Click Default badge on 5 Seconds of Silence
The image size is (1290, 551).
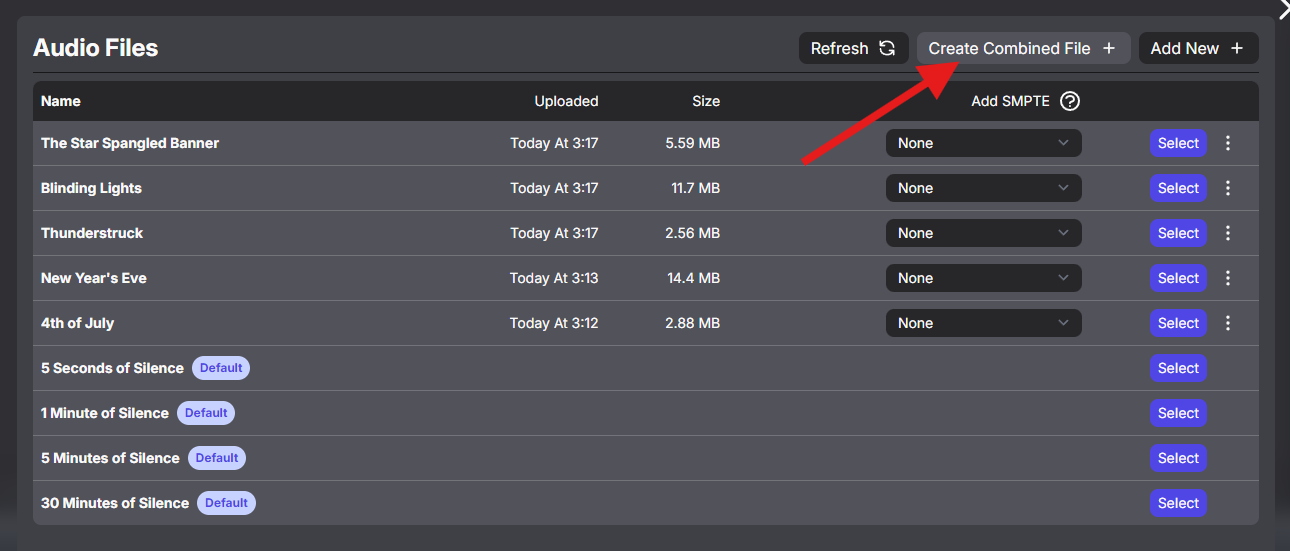tap(221, 368)
